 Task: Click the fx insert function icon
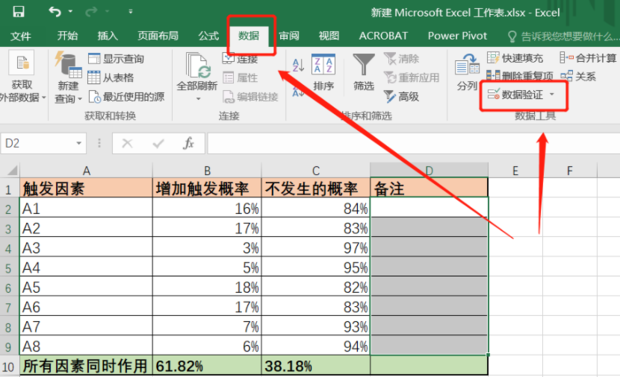point(189,143)
